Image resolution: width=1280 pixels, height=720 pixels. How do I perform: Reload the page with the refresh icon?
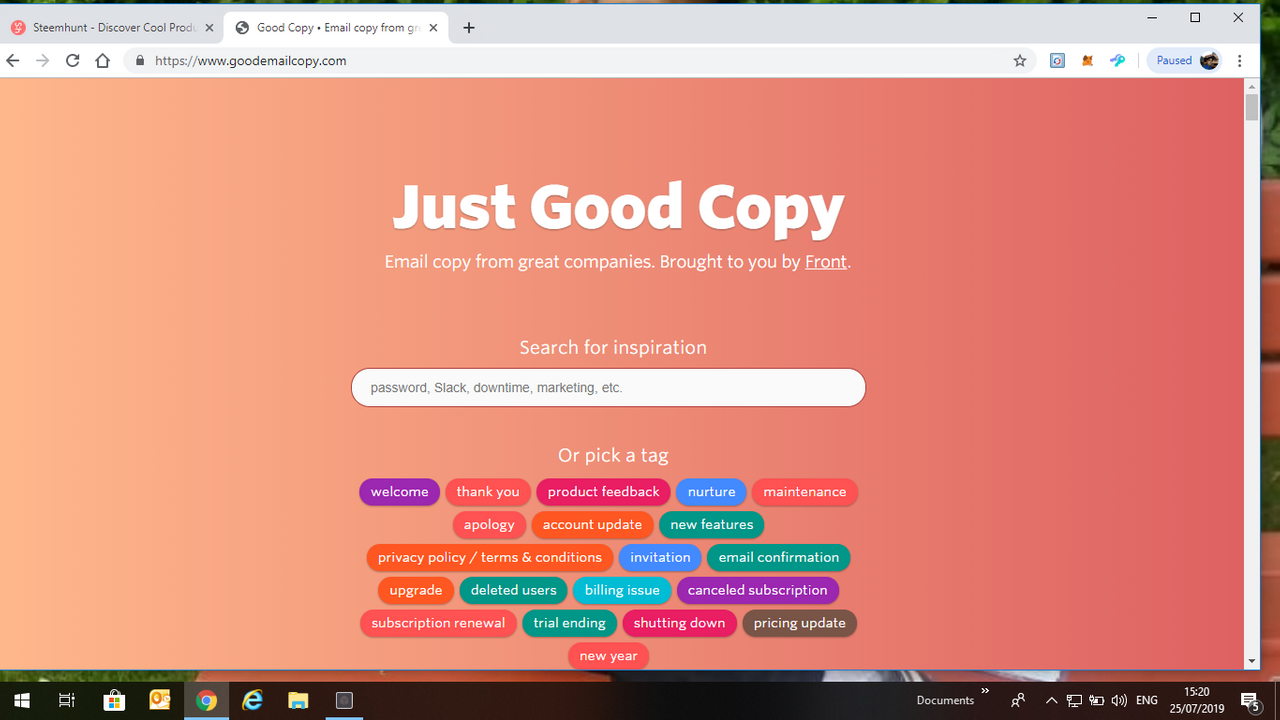72,61
